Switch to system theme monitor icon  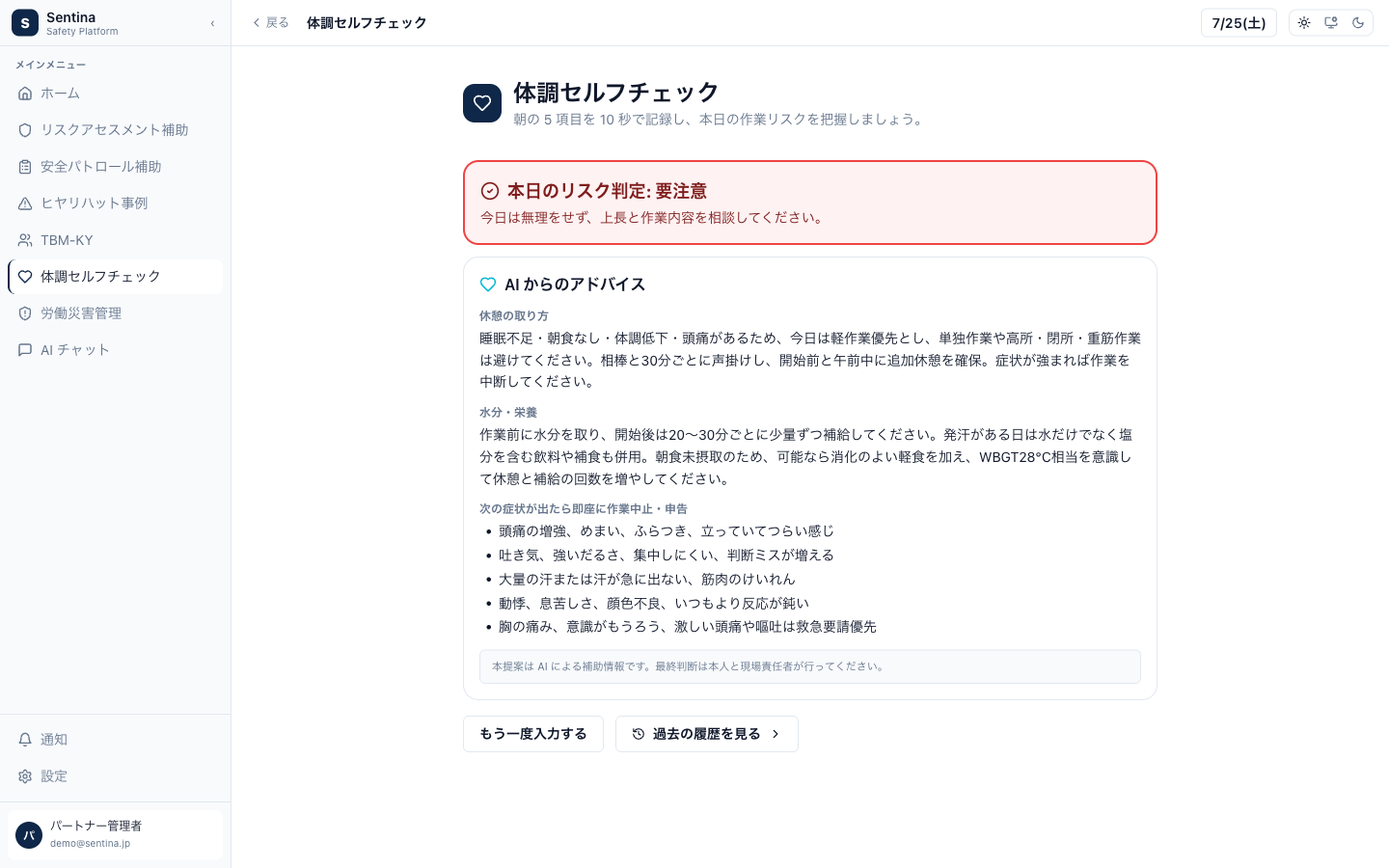pyautogui.click(x=1331, y=23)
